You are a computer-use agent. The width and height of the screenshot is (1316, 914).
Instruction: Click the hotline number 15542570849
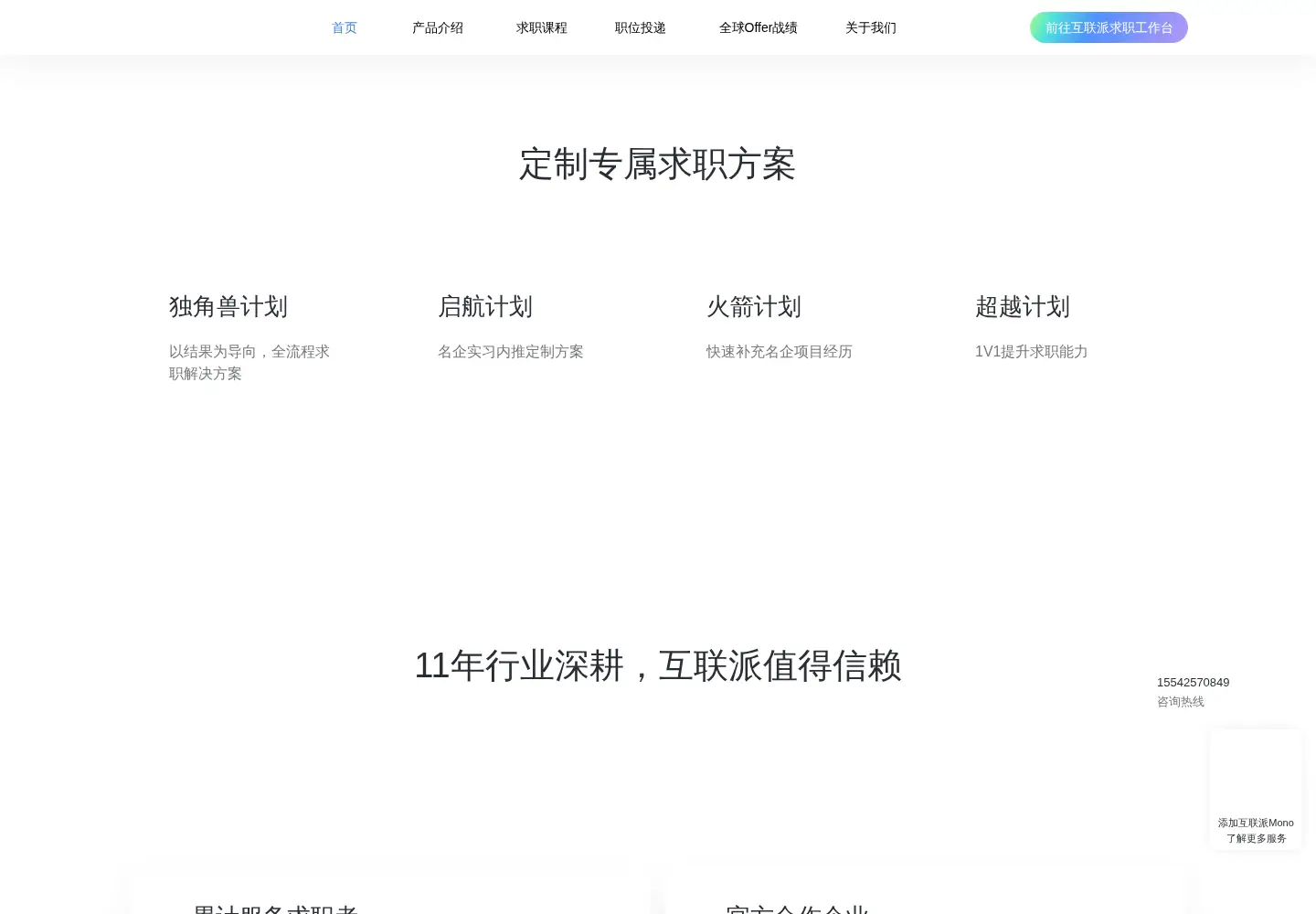[1193, 682]
